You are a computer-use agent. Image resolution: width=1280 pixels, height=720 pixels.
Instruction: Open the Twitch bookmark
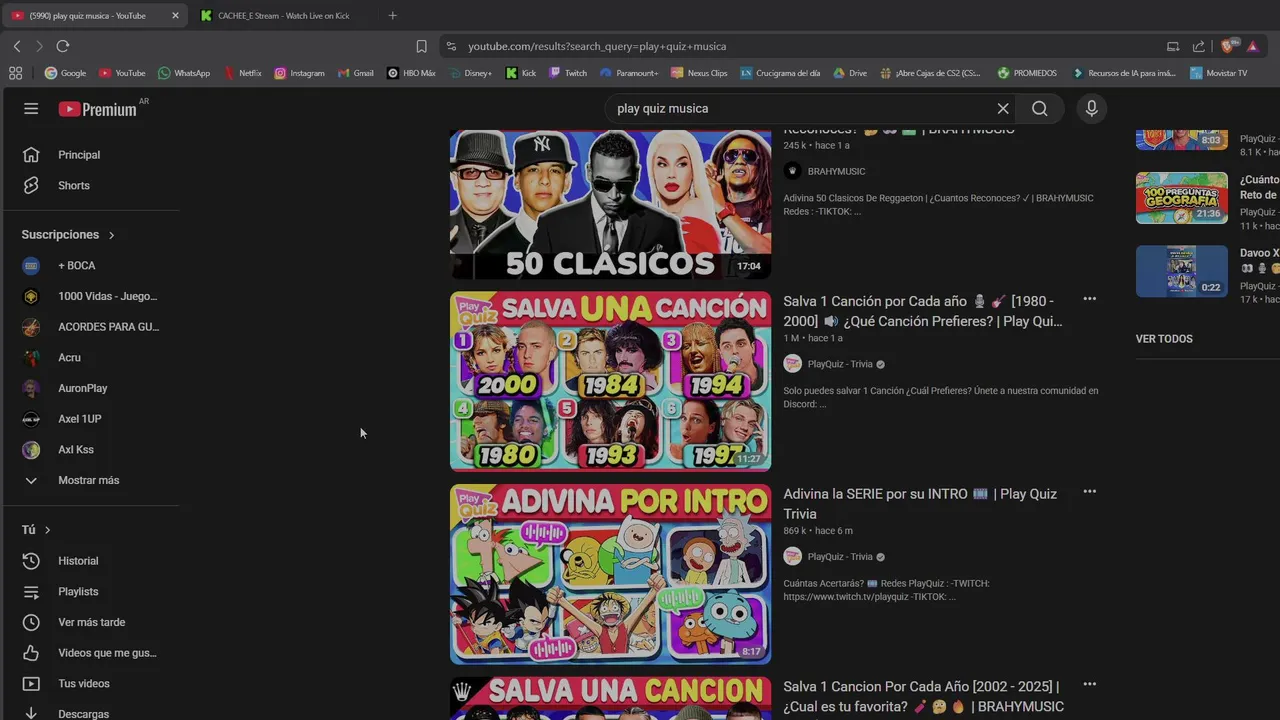[x=568, y=73]
